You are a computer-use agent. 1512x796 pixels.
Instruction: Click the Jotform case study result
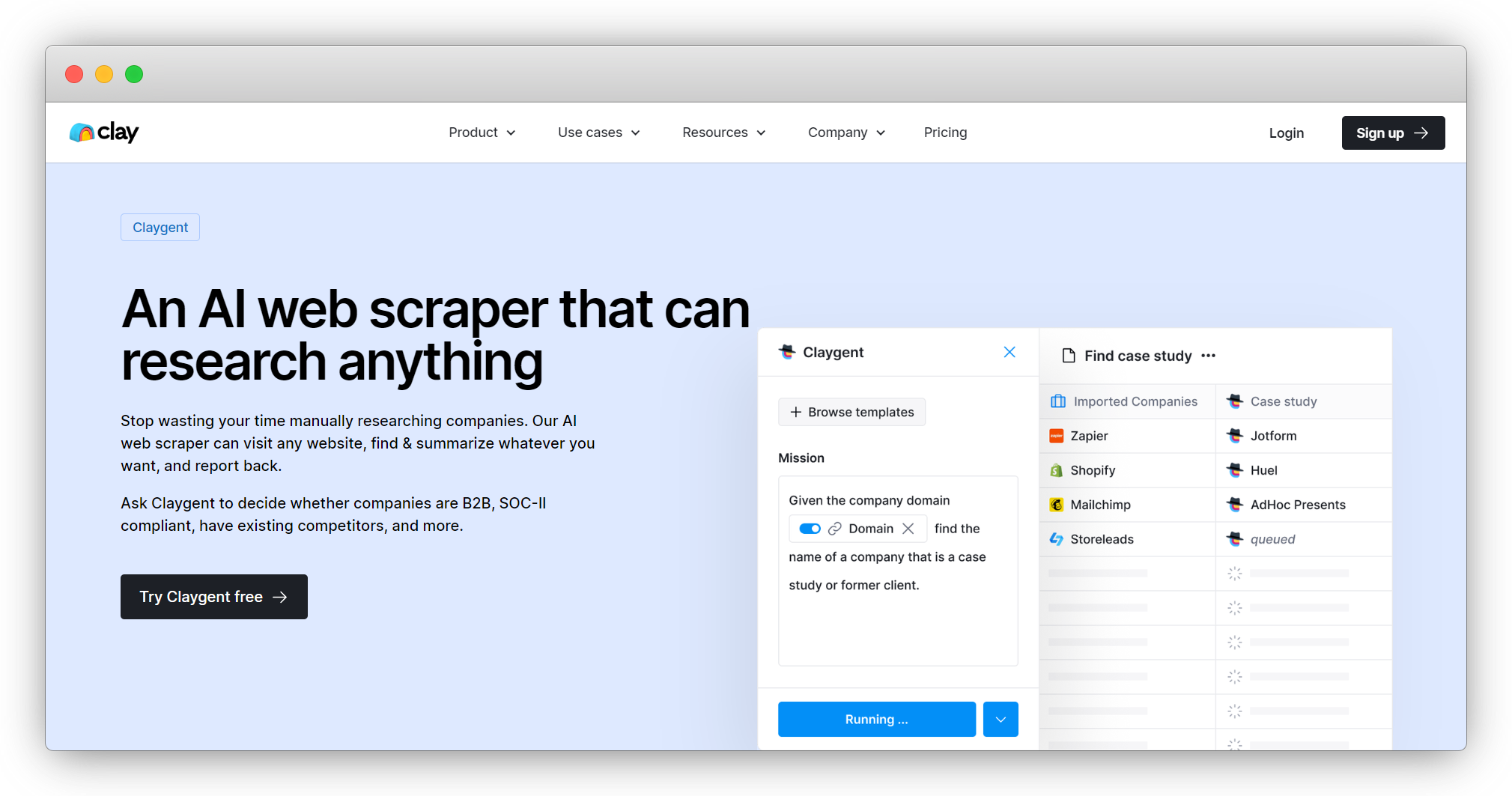pyautogui.click(x=1304, y=436)
